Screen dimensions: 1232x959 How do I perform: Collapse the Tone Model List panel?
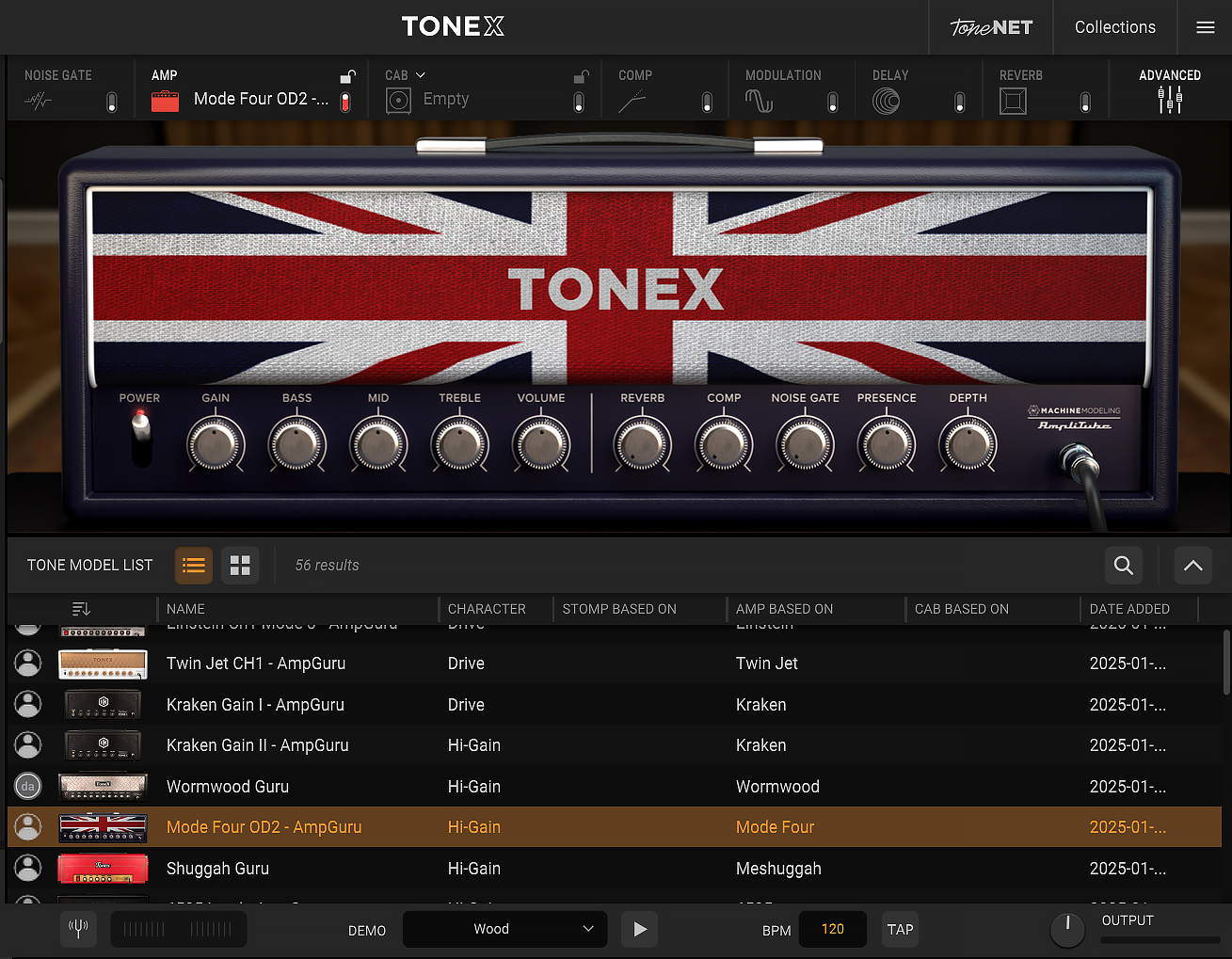click(x=1192, y=565)
